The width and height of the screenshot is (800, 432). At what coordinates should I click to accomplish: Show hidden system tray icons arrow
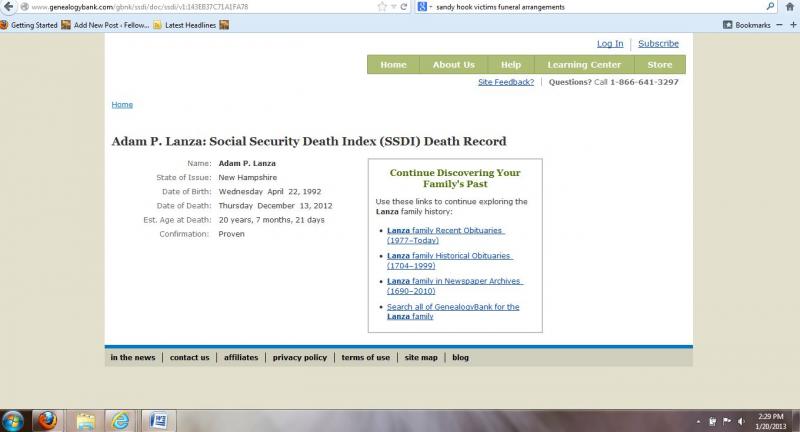pyautogui.click(x=698, y=421)
